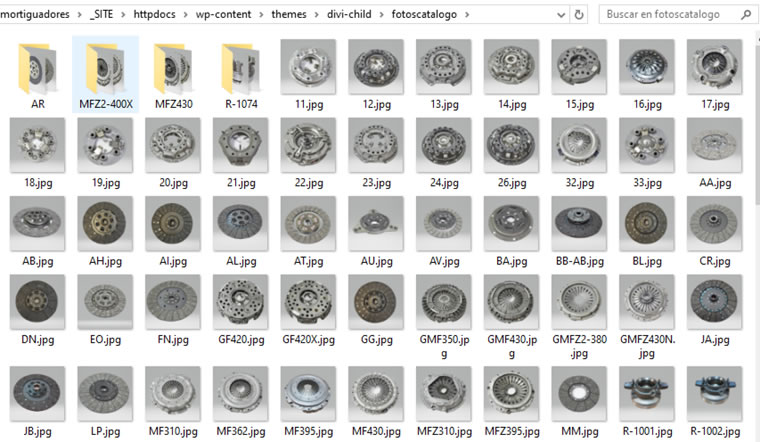Image resolution: width=760 pixels, height=442 pixels.
Task: Open the R-1074 folder
Action: click(241, 74)
